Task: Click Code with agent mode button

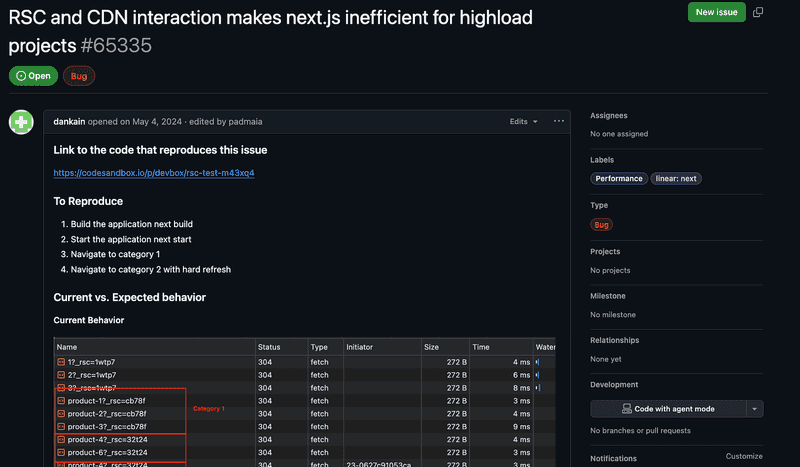Action: pyautogui.click(x=668, y=409)
